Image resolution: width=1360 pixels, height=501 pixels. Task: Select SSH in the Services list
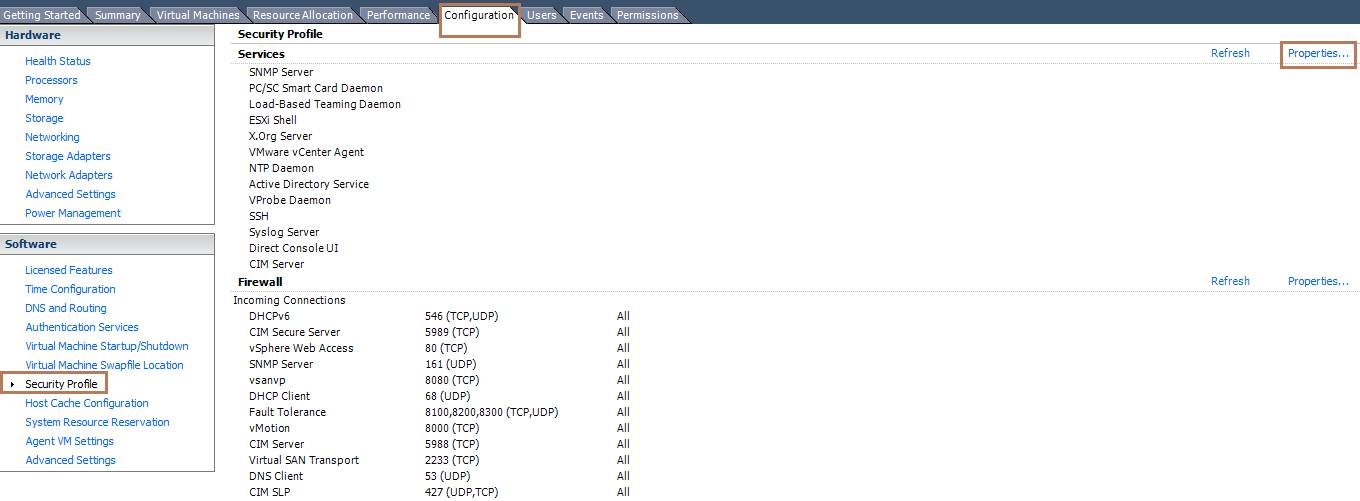[259, 216]
